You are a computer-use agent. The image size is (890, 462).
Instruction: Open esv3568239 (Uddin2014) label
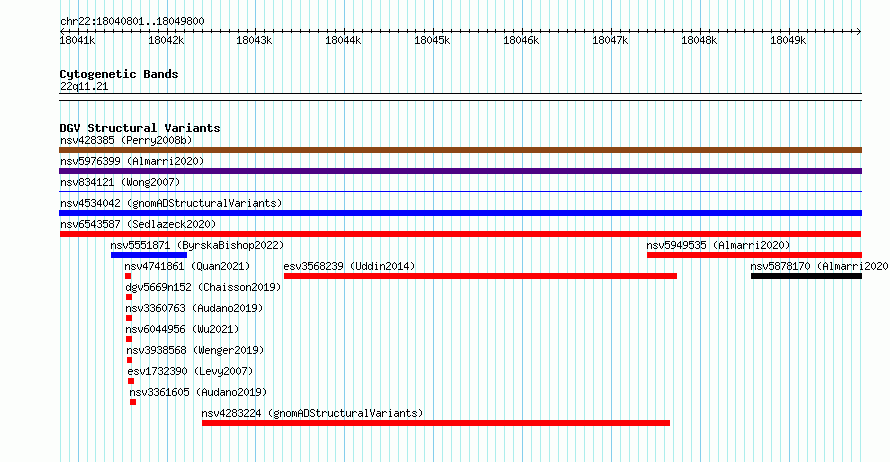coord(349,266)
